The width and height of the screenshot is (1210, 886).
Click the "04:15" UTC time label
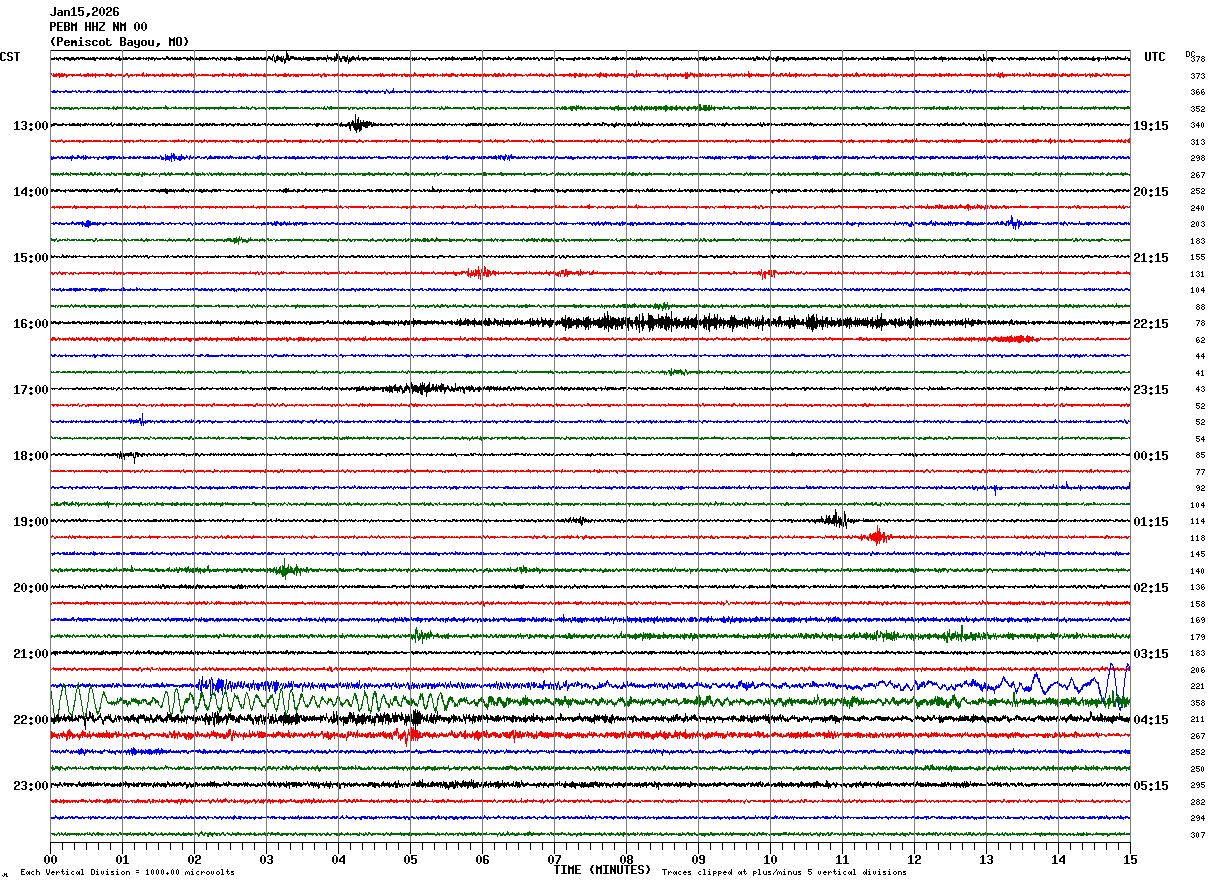click(x=1150, y=720)
